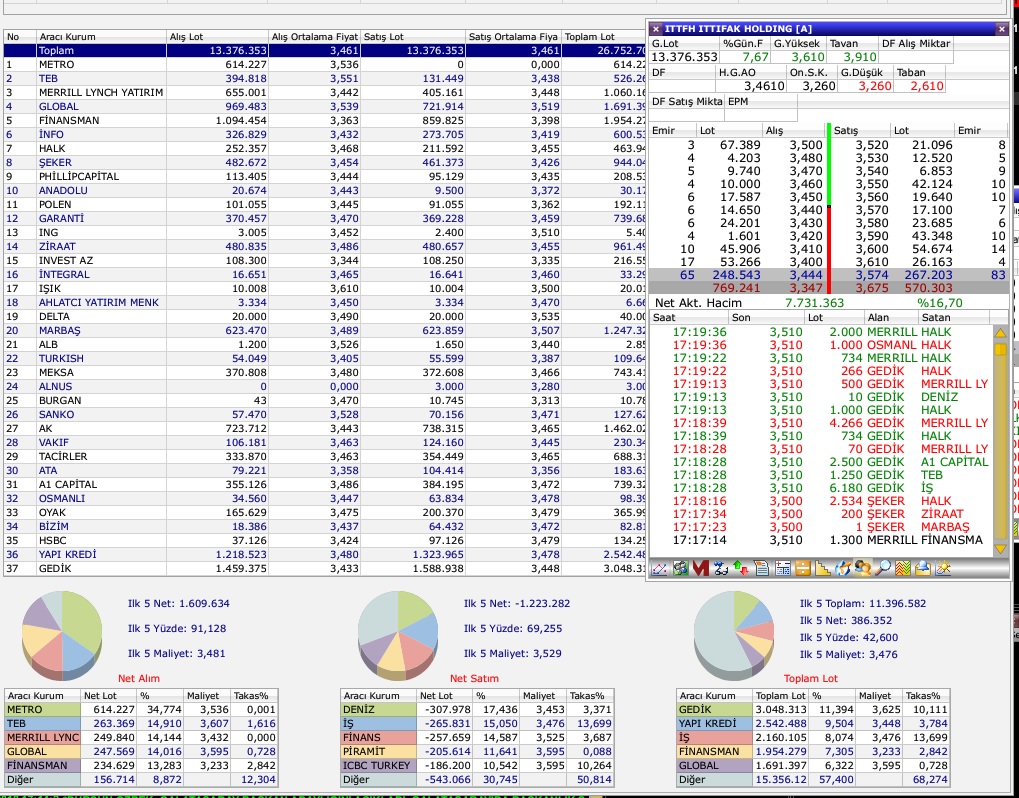Click the two people broker icon

click(x=862, y=569)
